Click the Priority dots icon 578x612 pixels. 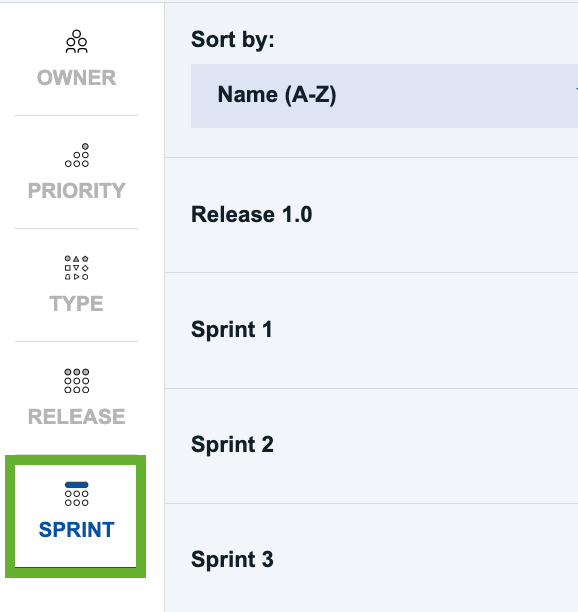tap(77, 155)
